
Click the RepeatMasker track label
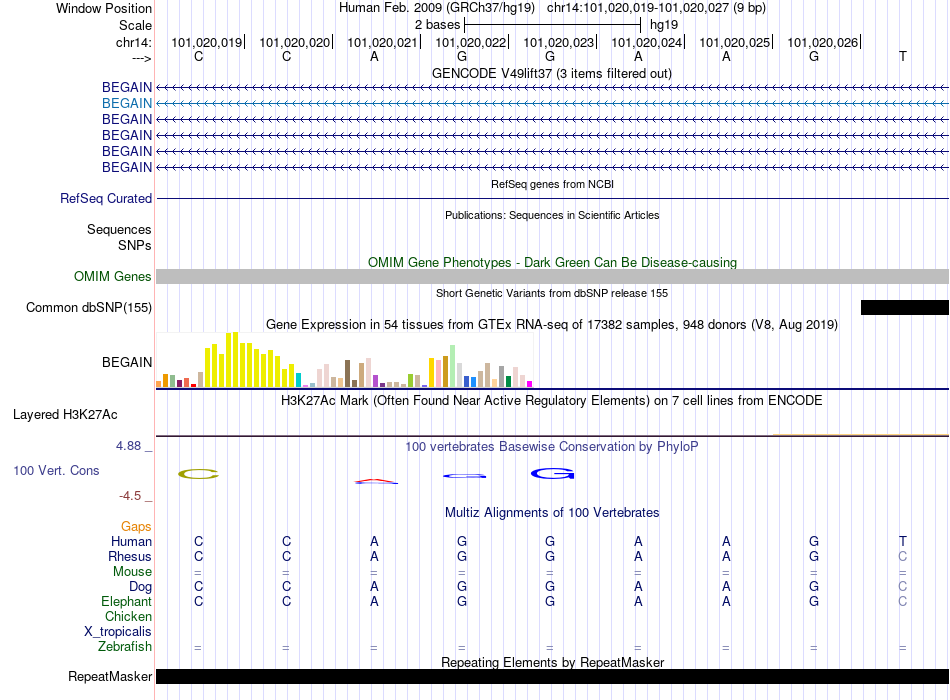tap(110, 677)
